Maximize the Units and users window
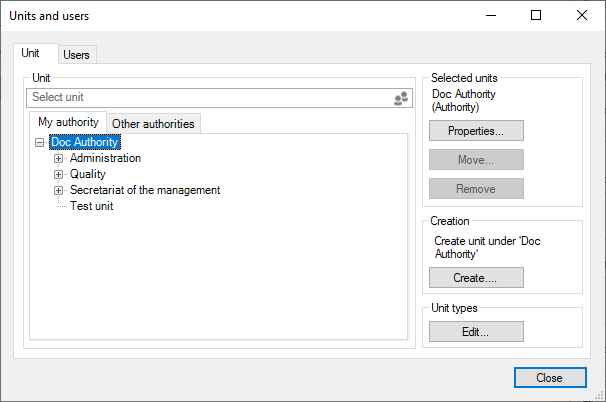Screen dimensions: 606x402 pos(536,15)
